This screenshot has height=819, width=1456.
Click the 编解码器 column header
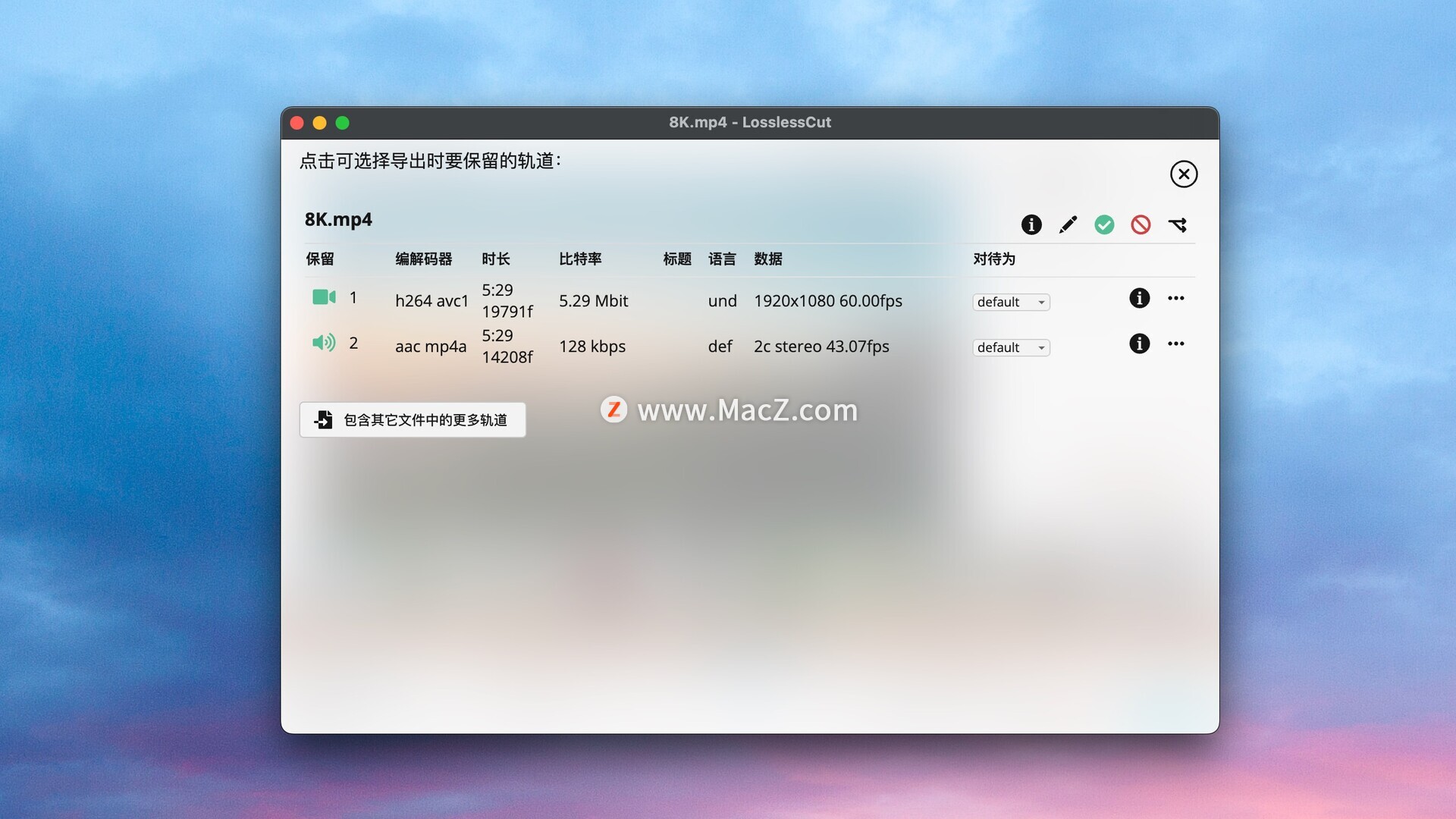pyautogui.click(x=424, y=259)
